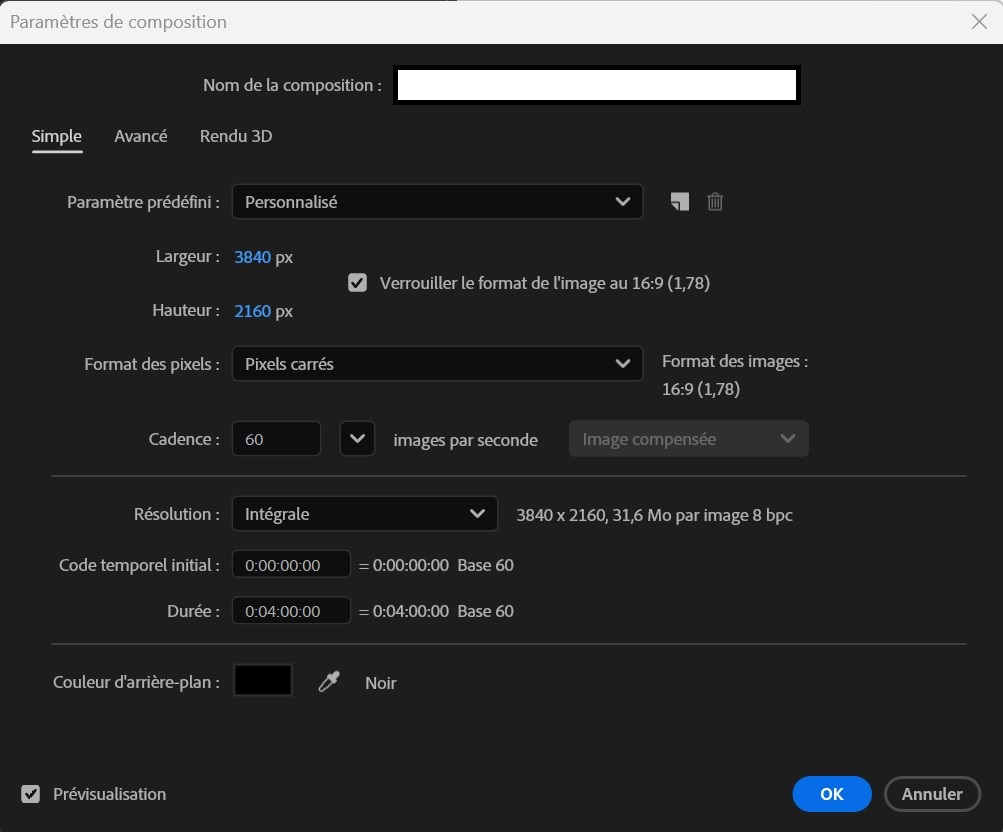Toggle the Verrouiller le format 16:9 checkbox
Screen dimensions: 1003x832
tap(357, 283)
